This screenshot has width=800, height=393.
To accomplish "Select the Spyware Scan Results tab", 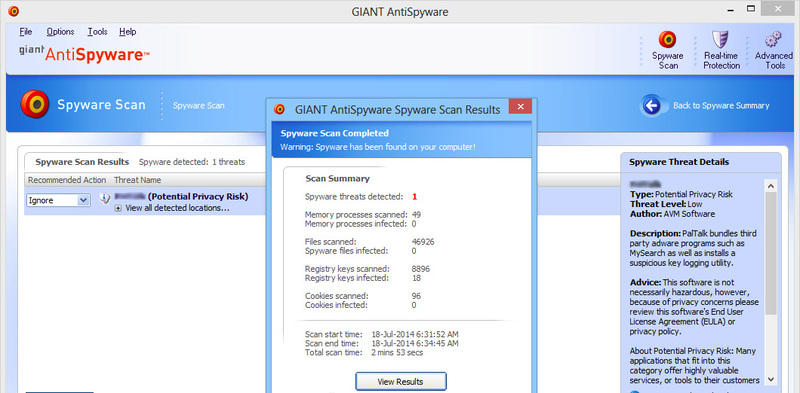I will tap(82, 162).
